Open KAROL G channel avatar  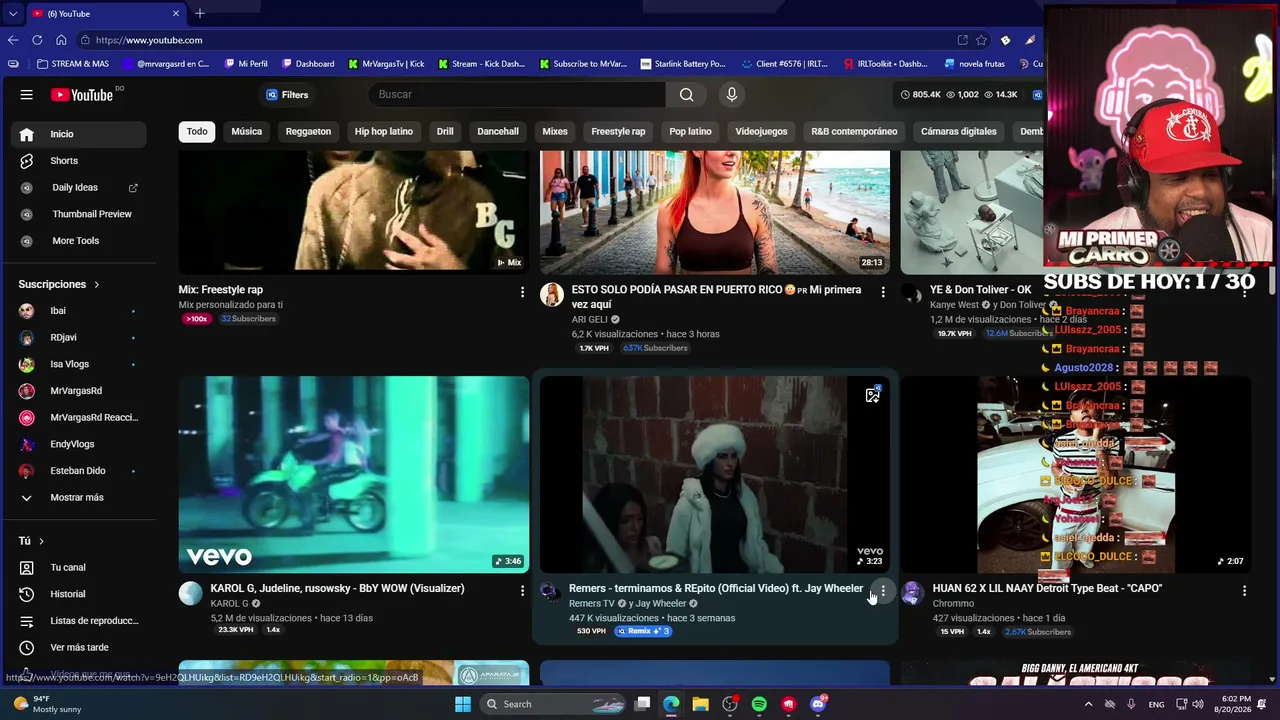[x=191, y=593]
